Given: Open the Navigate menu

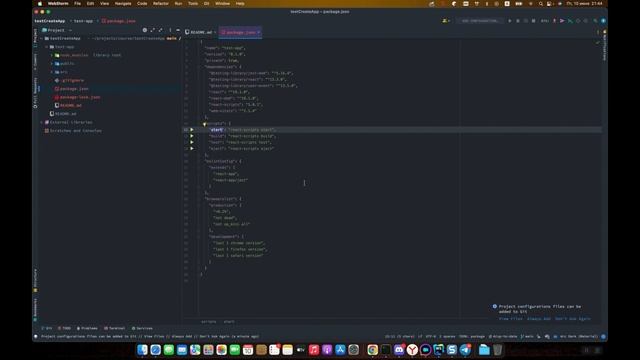Looking at the screenshot, I should coord(123,4).
